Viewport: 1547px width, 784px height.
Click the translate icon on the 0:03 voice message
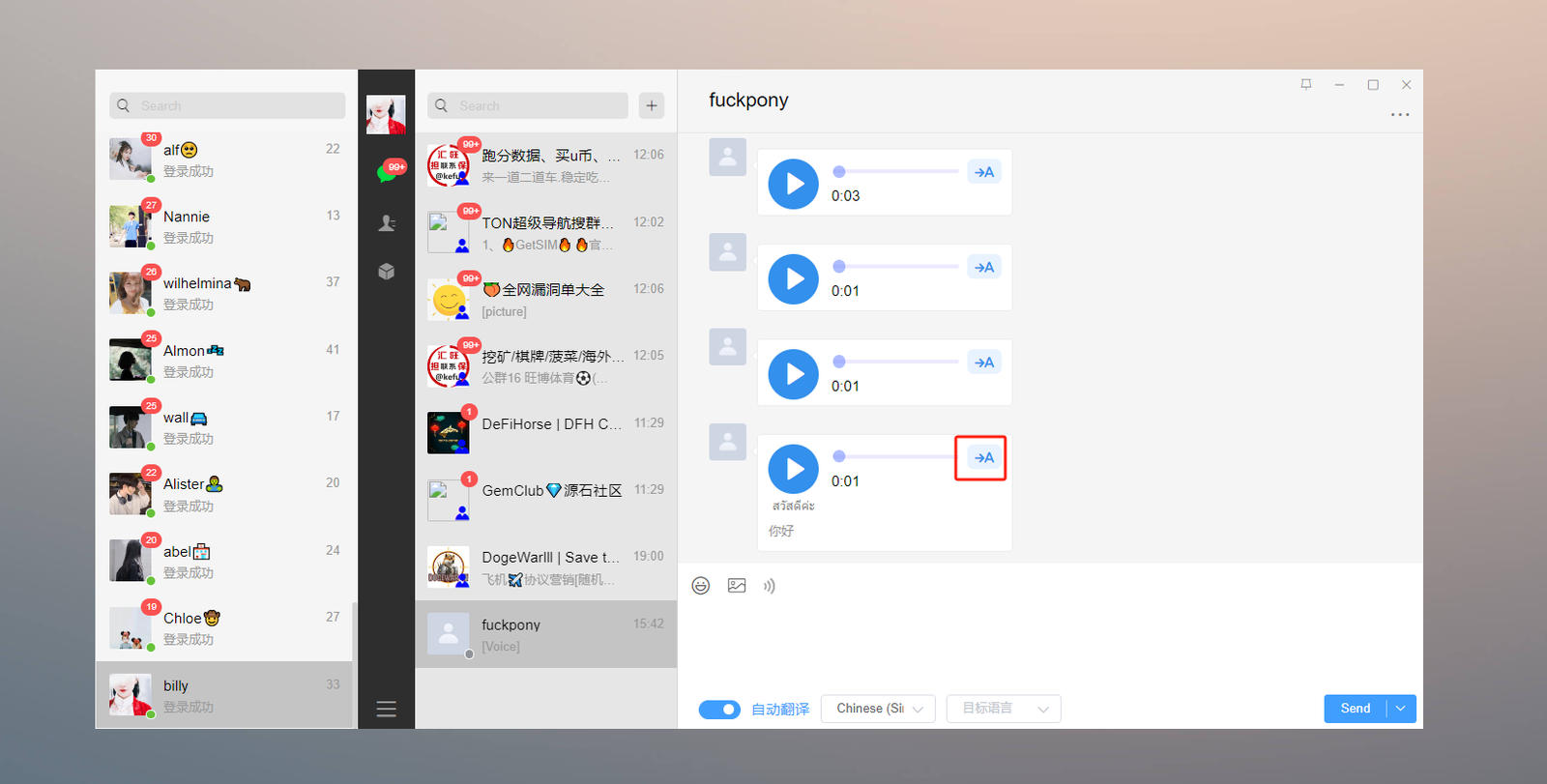click(x=983, y=172)
